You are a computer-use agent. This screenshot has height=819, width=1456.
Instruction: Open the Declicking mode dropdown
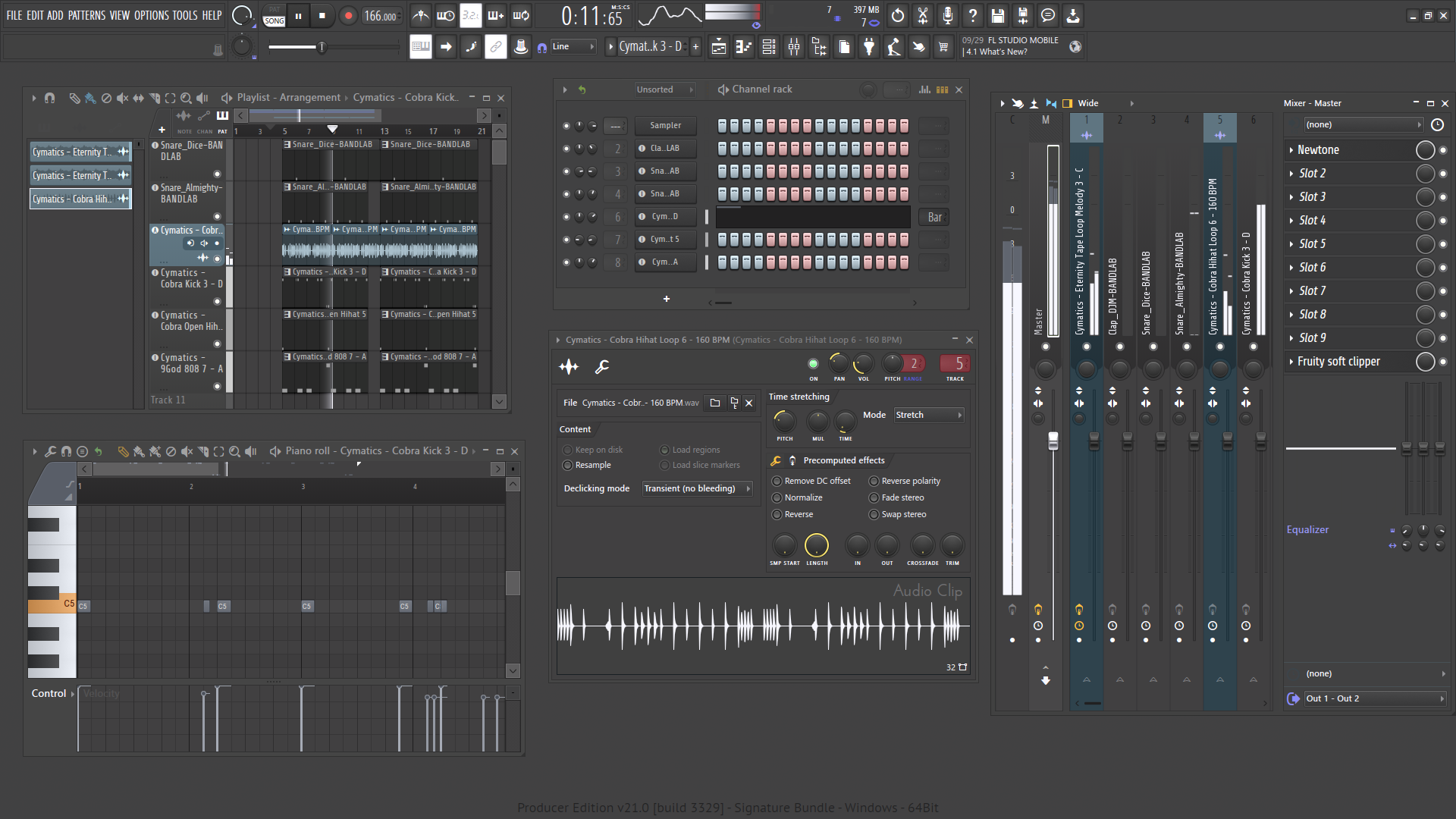tap(697, 488)
